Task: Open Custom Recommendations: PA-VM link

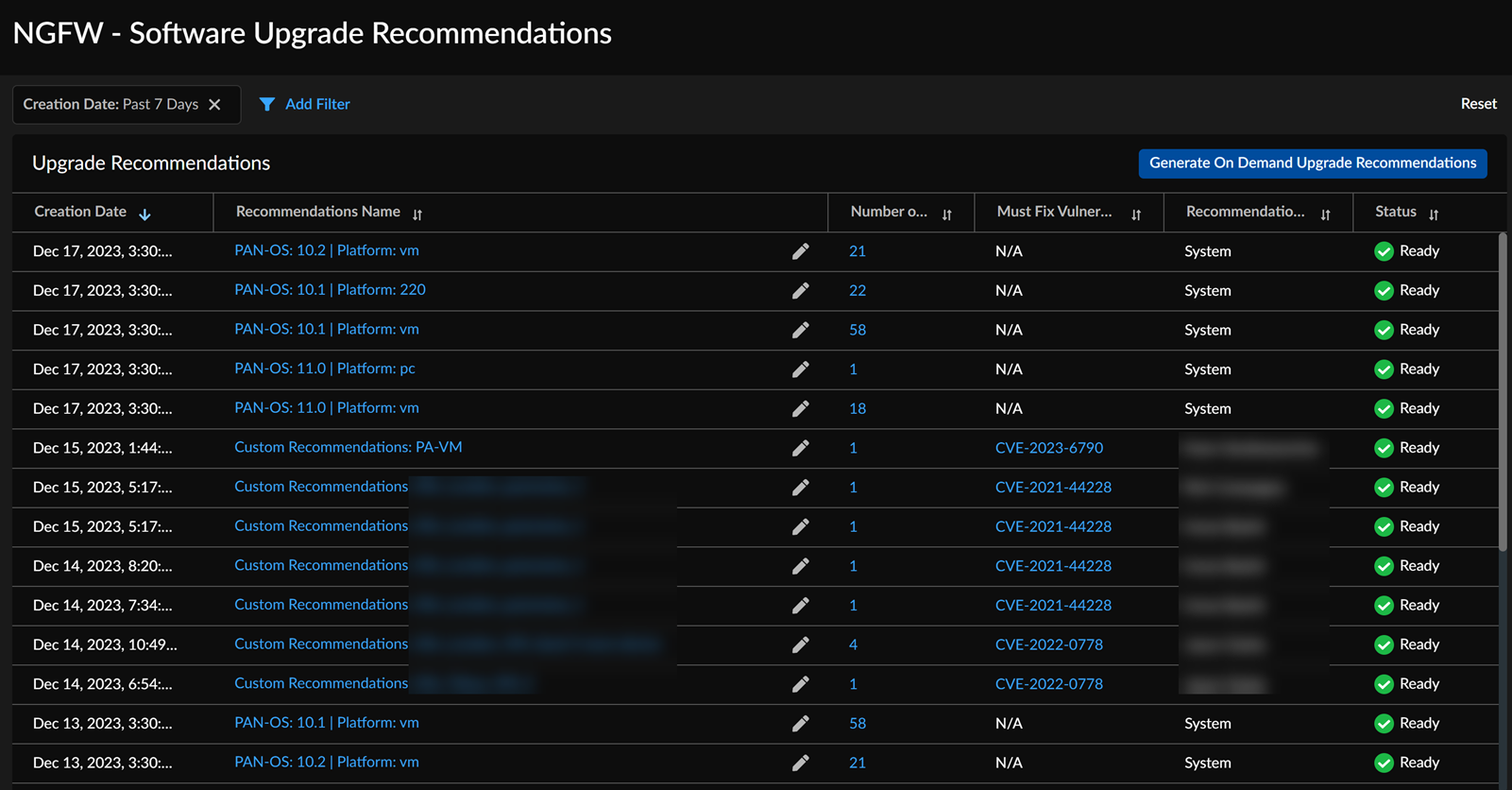Action: tap(348, 447)
